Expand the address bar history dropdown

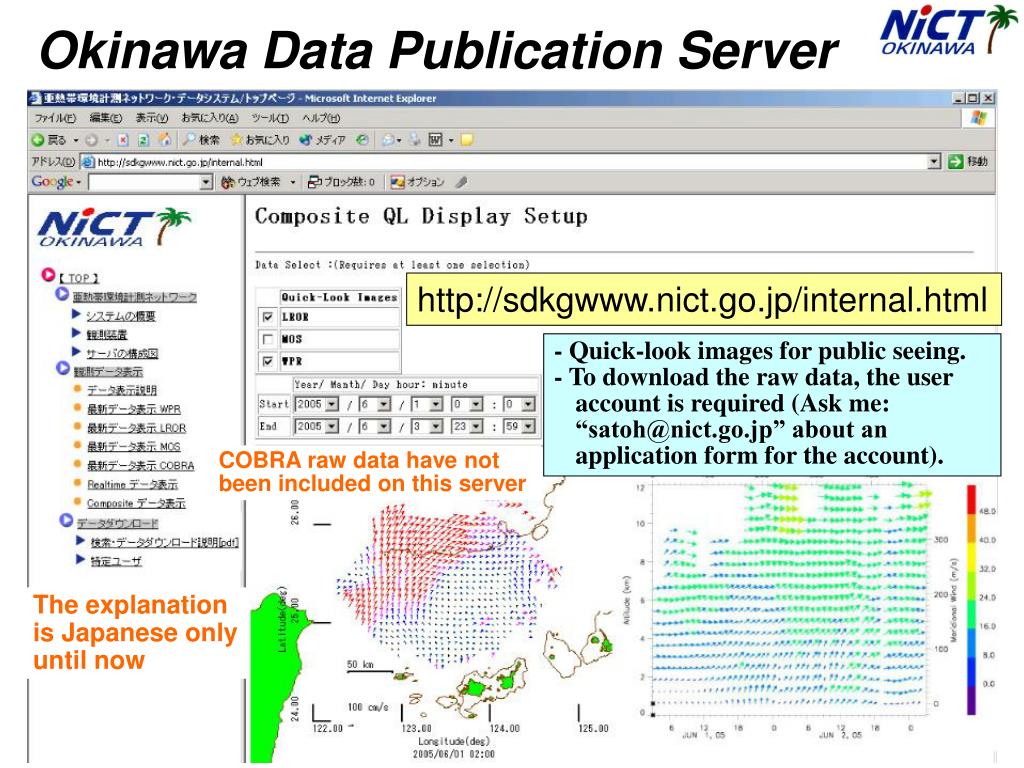tap(935, 161)
